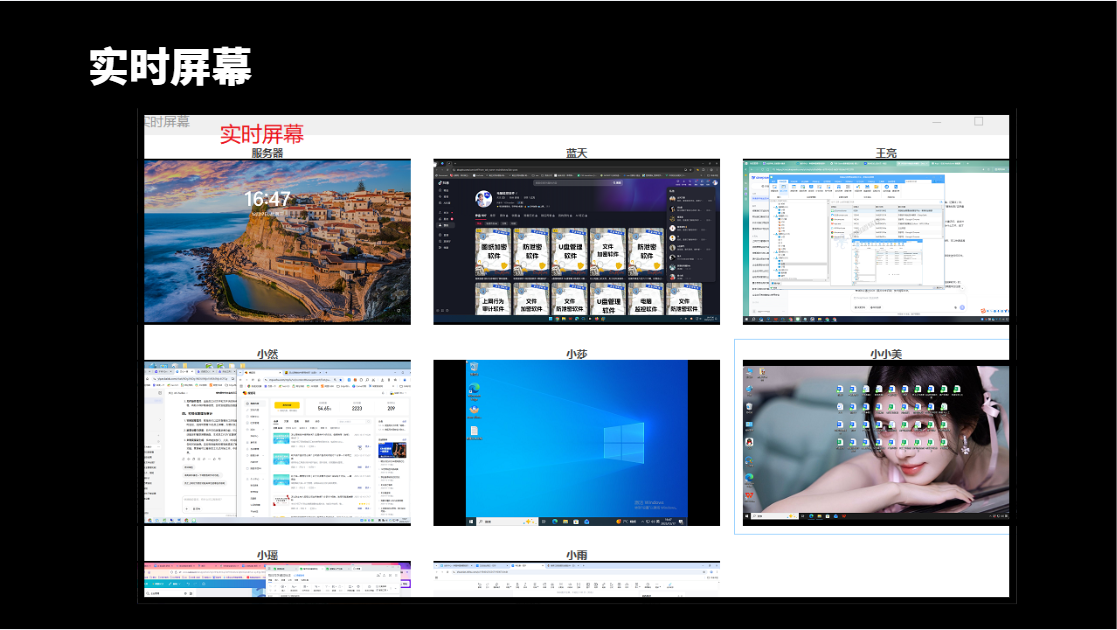
Task: Maximize the 实时屏幕 window
Action: pyautogui.click(x=979, y=122)
